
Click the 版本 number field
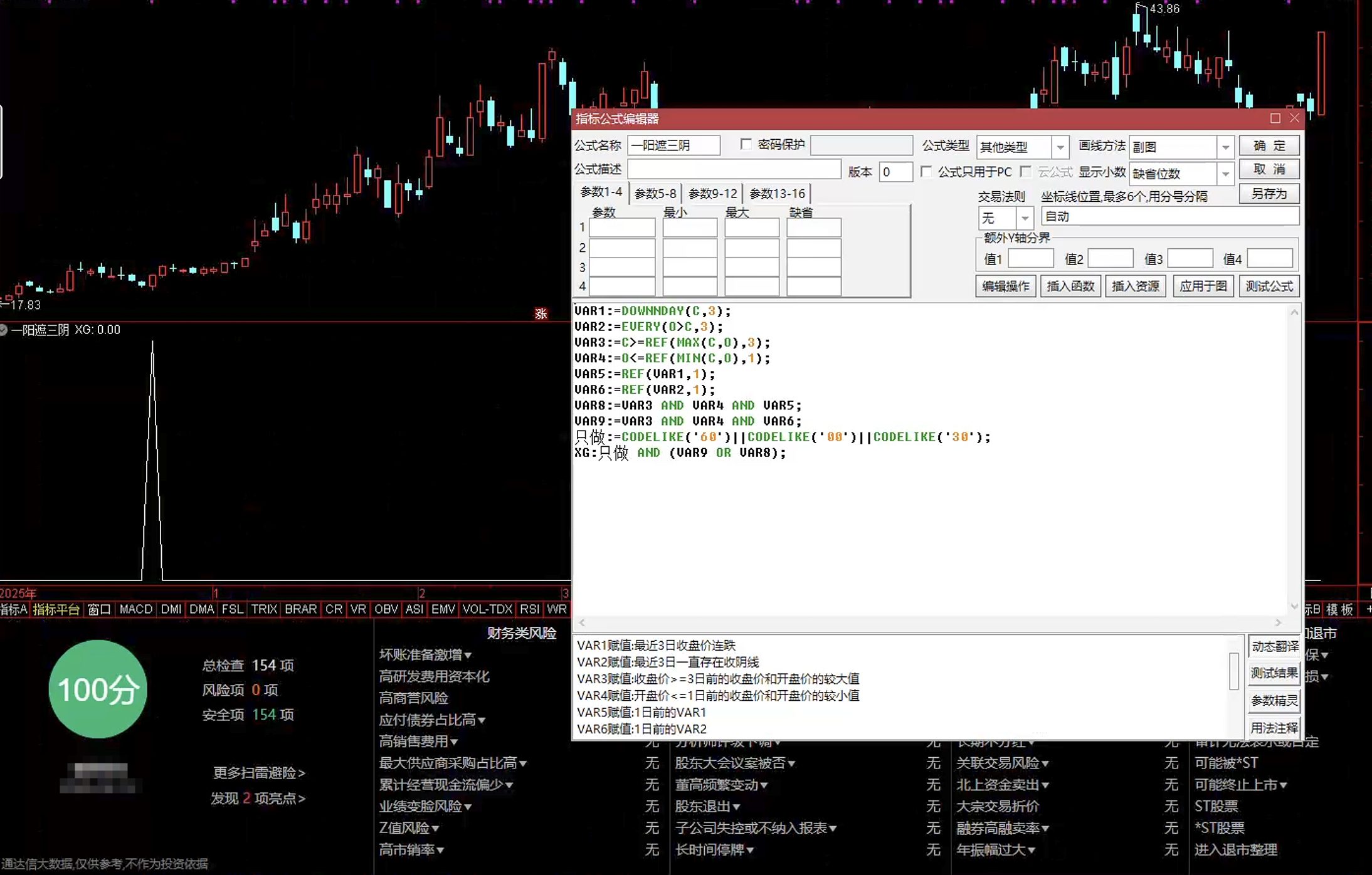895,172
